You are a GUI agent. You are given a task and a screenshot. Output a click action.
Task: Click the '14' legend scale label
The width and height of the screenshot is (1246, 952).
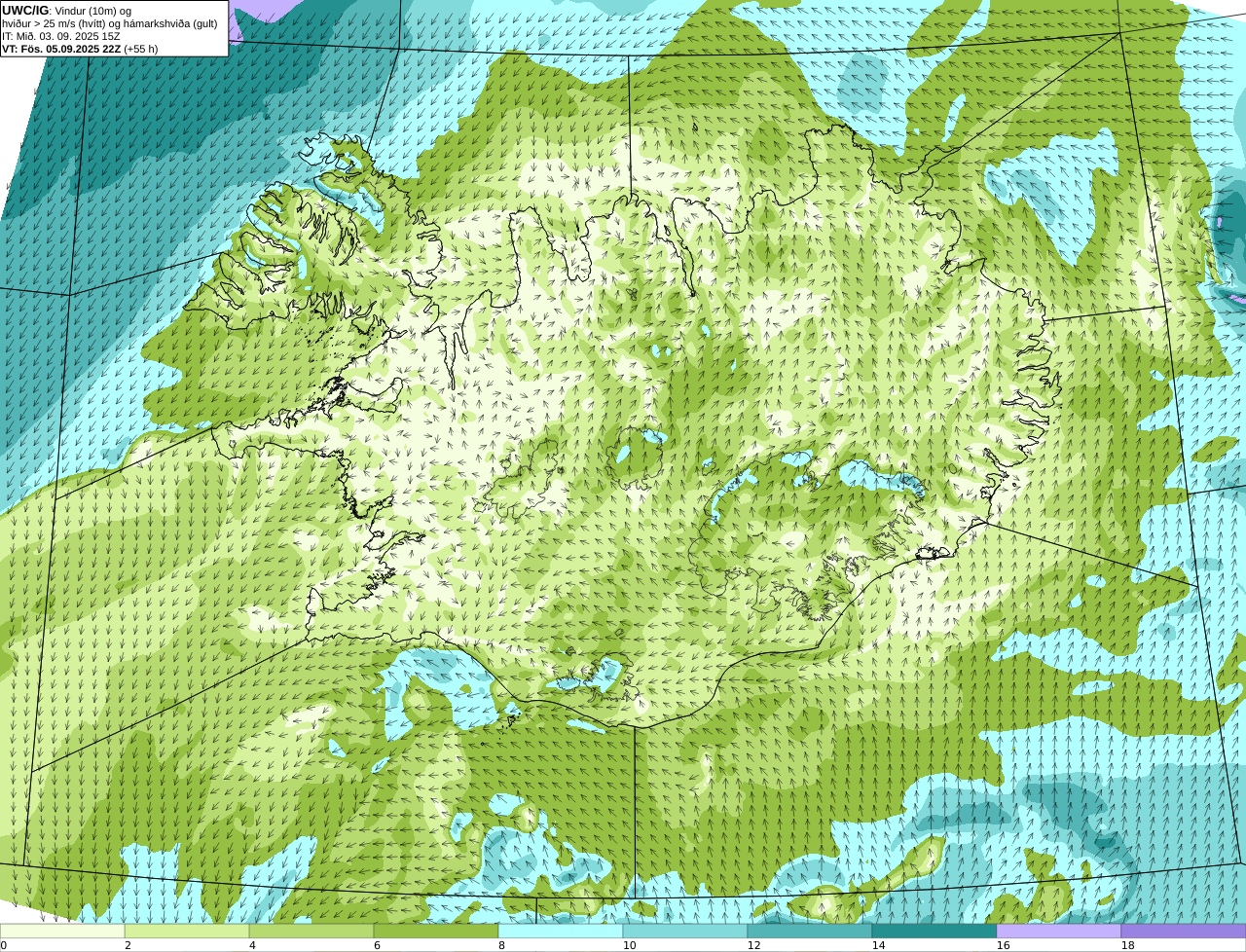878,945
